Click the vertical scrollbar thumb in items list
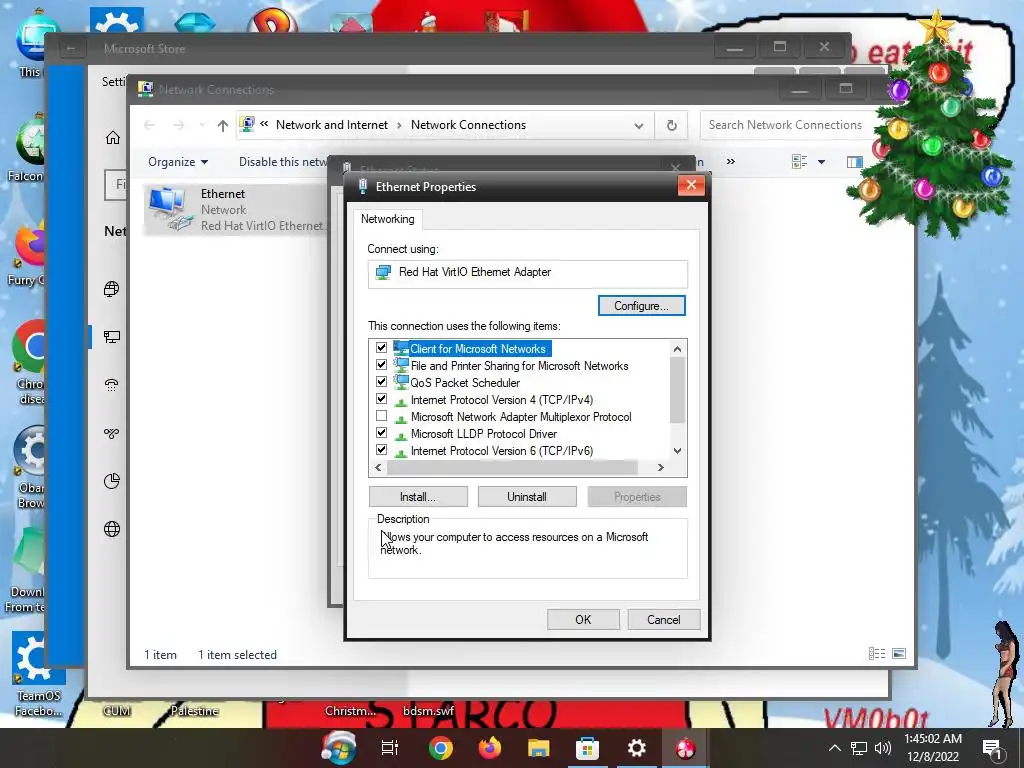Viewport: 1024px width, 768px height. click(677, 391)
